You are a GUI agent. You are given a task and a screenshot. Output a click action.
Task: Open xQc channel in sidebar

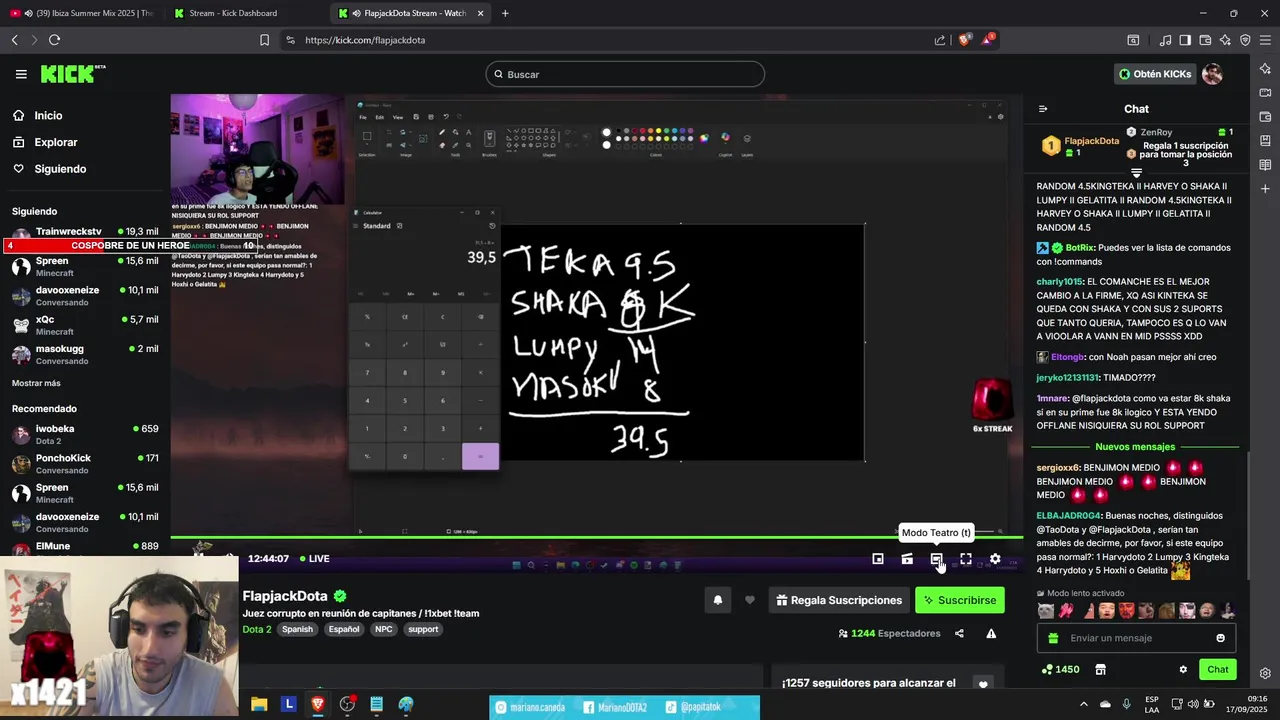(x=84, y=325)
